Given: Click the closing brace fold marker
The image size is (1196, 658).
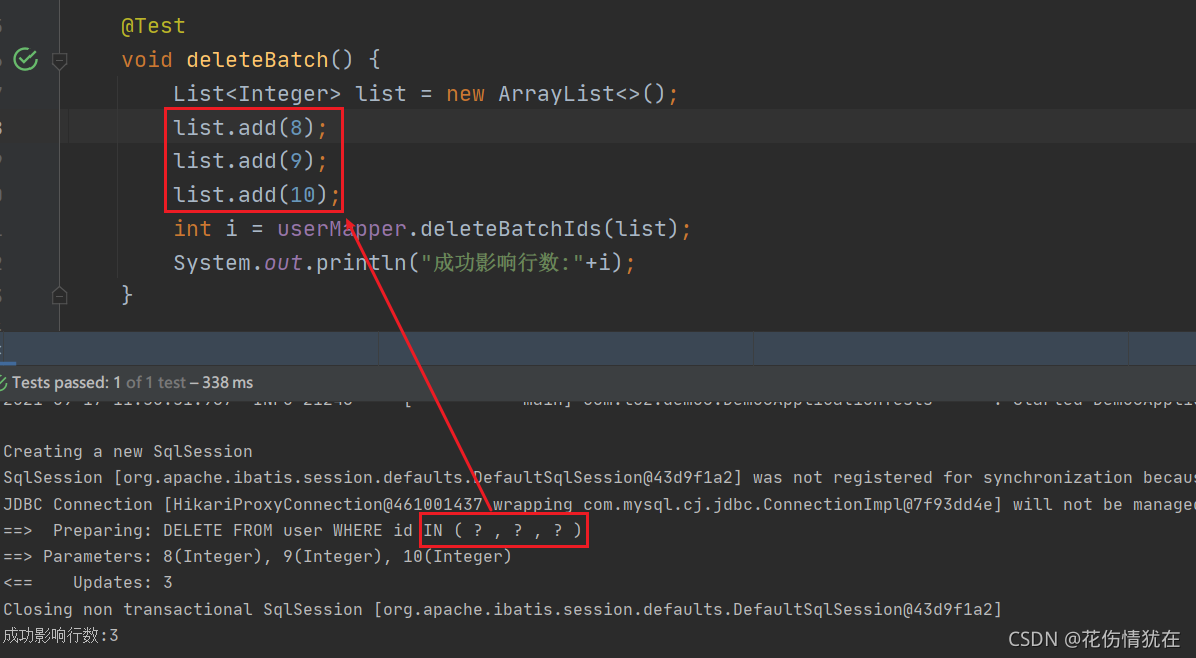Looking at the screenshot, I should pyautogui.click(x=59, y=295).
